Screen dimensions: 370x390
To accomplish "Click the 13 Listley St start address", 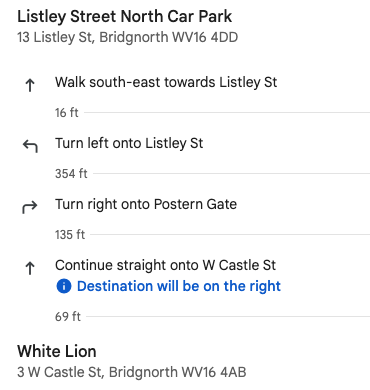I will point(128,37).
